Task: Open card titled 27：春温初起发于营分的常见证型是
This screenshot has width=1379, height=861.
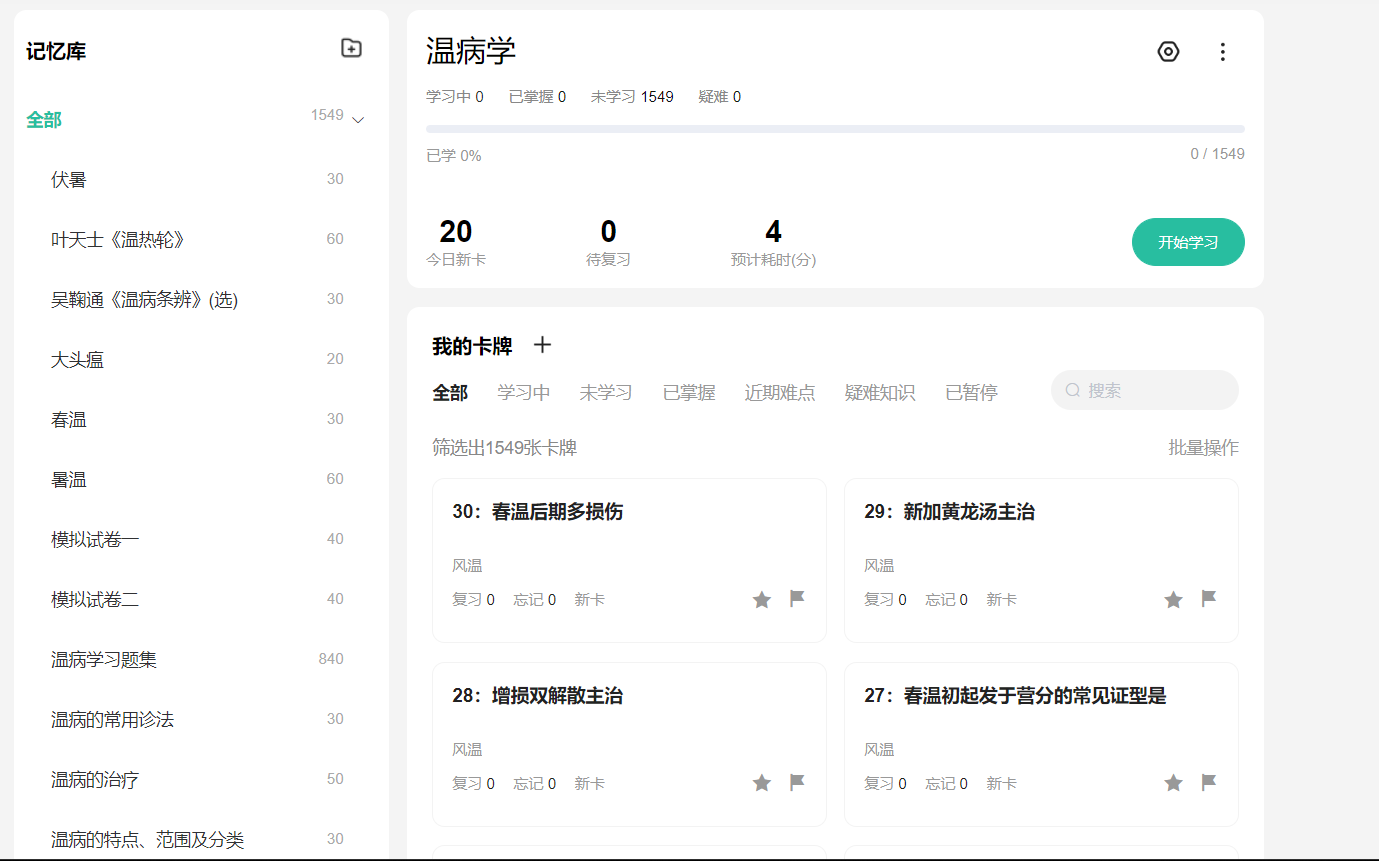Action: tap(1015, 696)
